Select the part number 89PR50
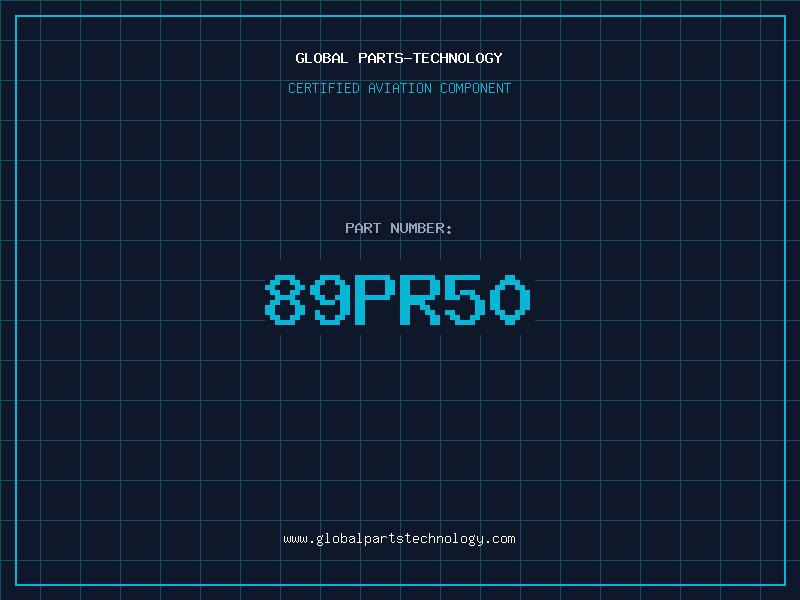Screen dimensions: 800x600 (398, 299)
